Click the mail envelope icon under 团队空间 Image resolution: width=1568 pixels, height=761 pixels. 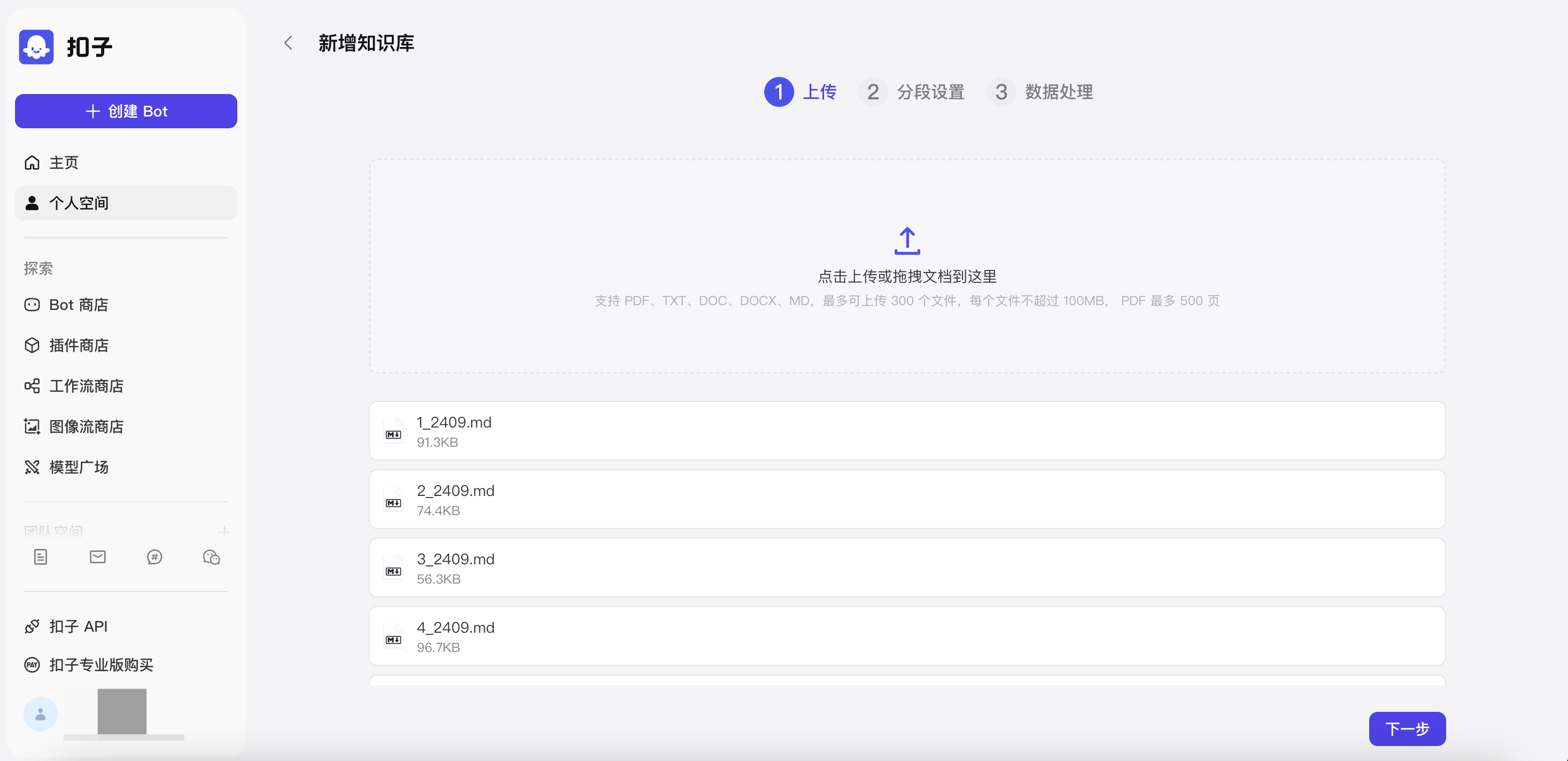(x=97, y=556)
